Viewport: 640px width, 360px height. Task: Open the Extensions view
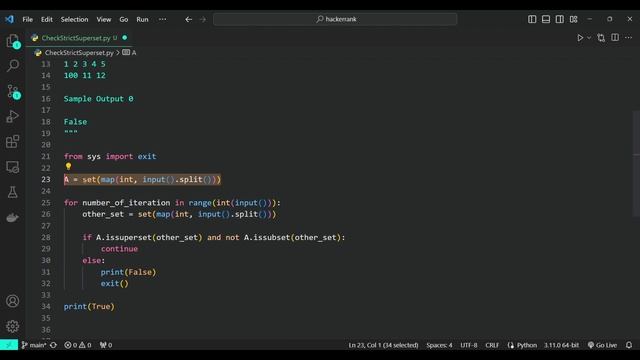[x=13, y=142]
